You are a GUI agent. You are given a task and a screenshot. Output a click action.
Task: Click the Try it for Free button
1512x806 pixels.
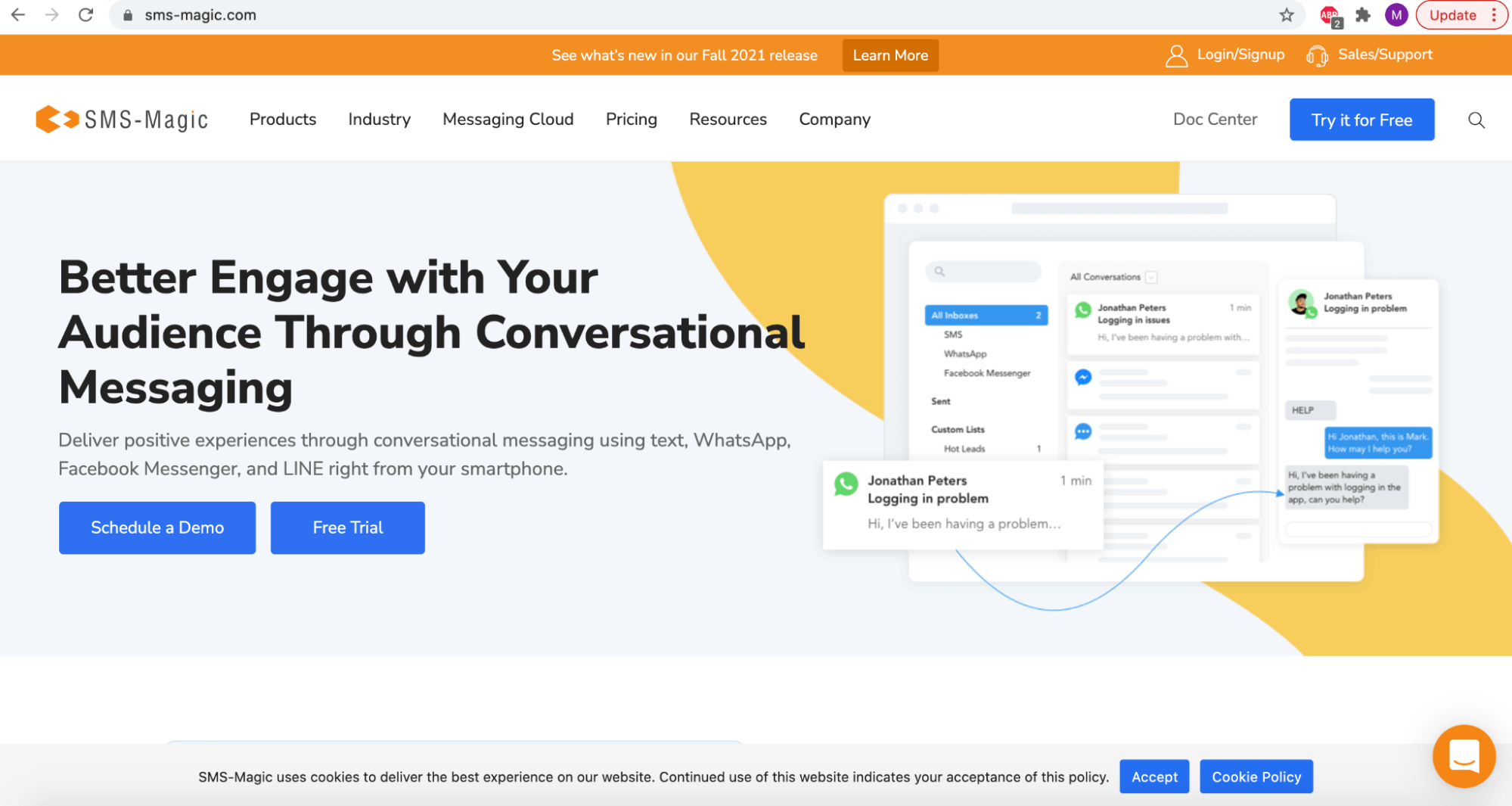click(1361, 120)
